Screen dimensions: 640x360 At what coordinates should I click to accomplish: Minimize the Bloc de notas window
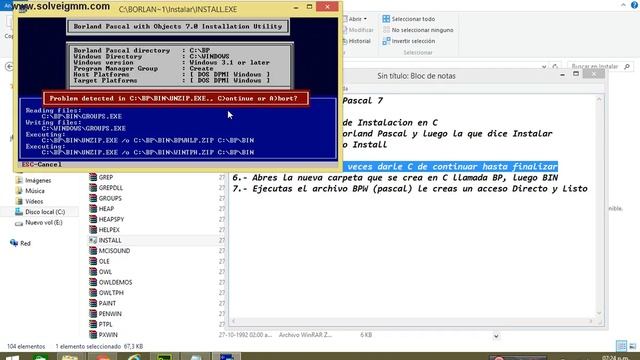pos(562,75)
